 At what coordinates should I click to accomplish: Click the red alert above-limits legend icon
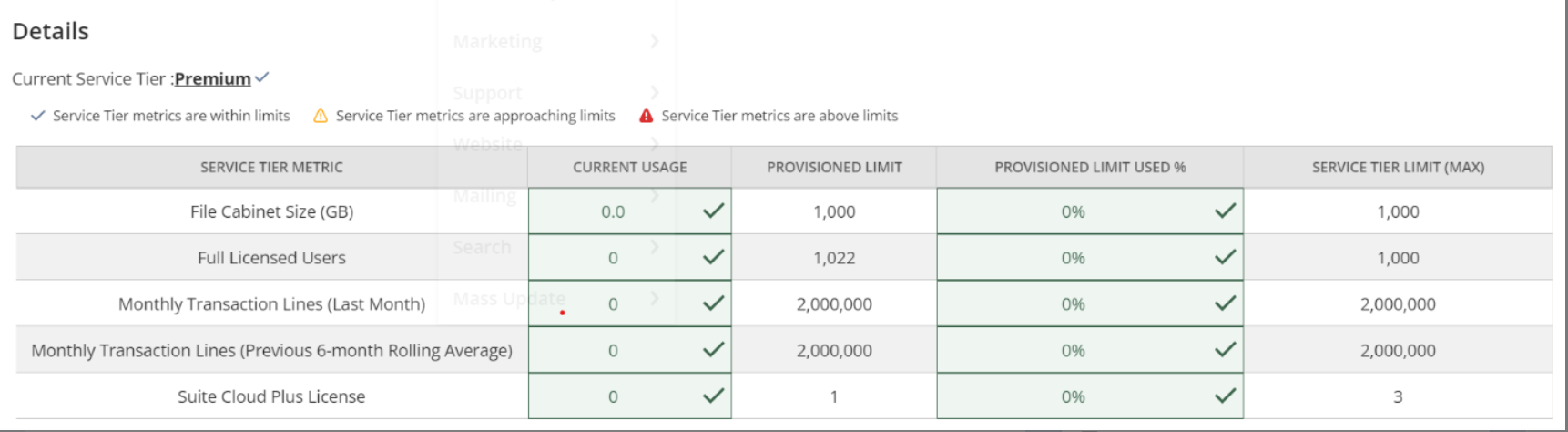coord(647,116)
